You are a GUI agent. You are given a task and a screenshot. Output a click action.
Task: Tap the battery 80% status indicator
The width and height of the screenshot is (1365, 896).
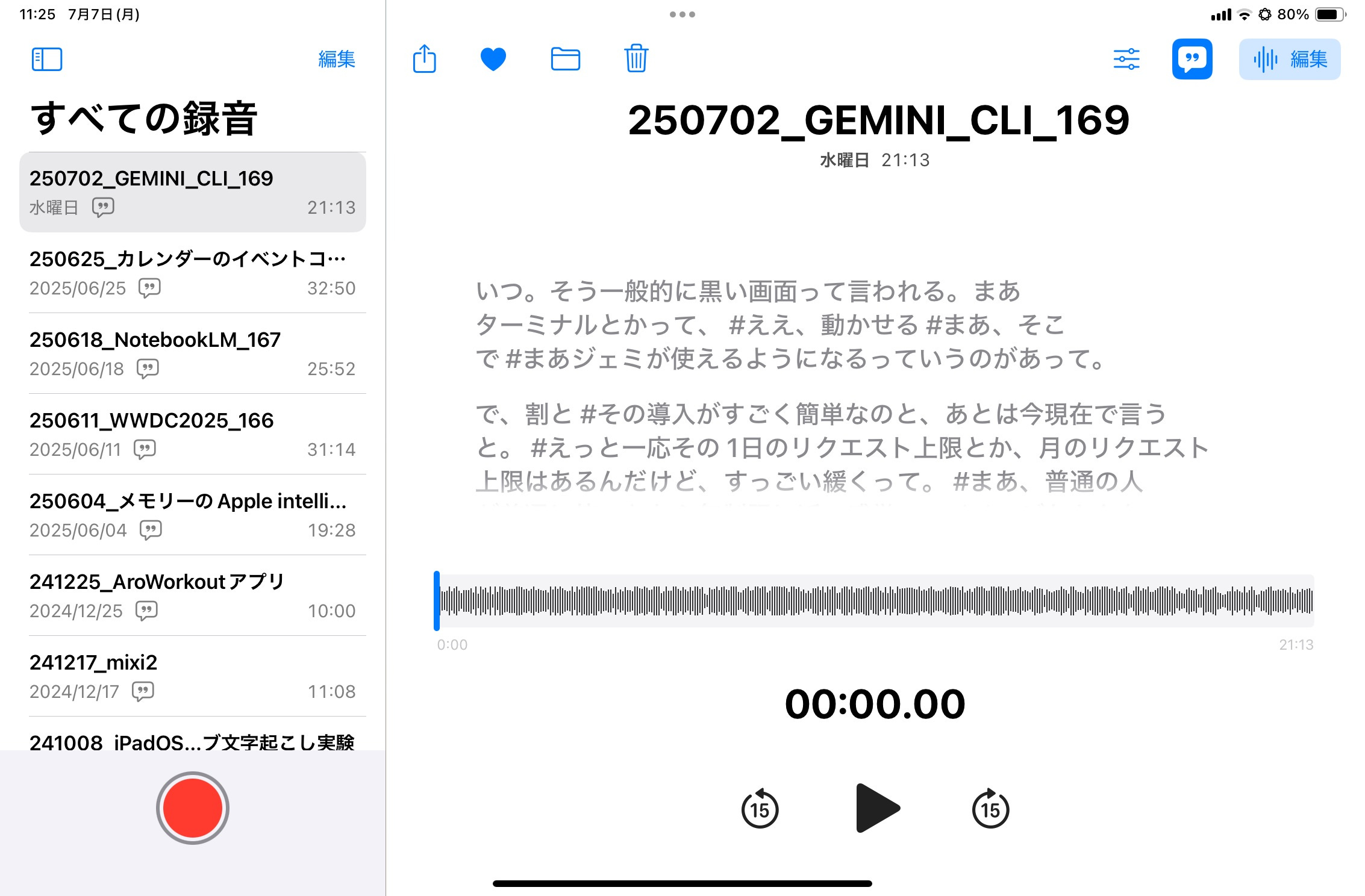click(x=1311, y=14)
